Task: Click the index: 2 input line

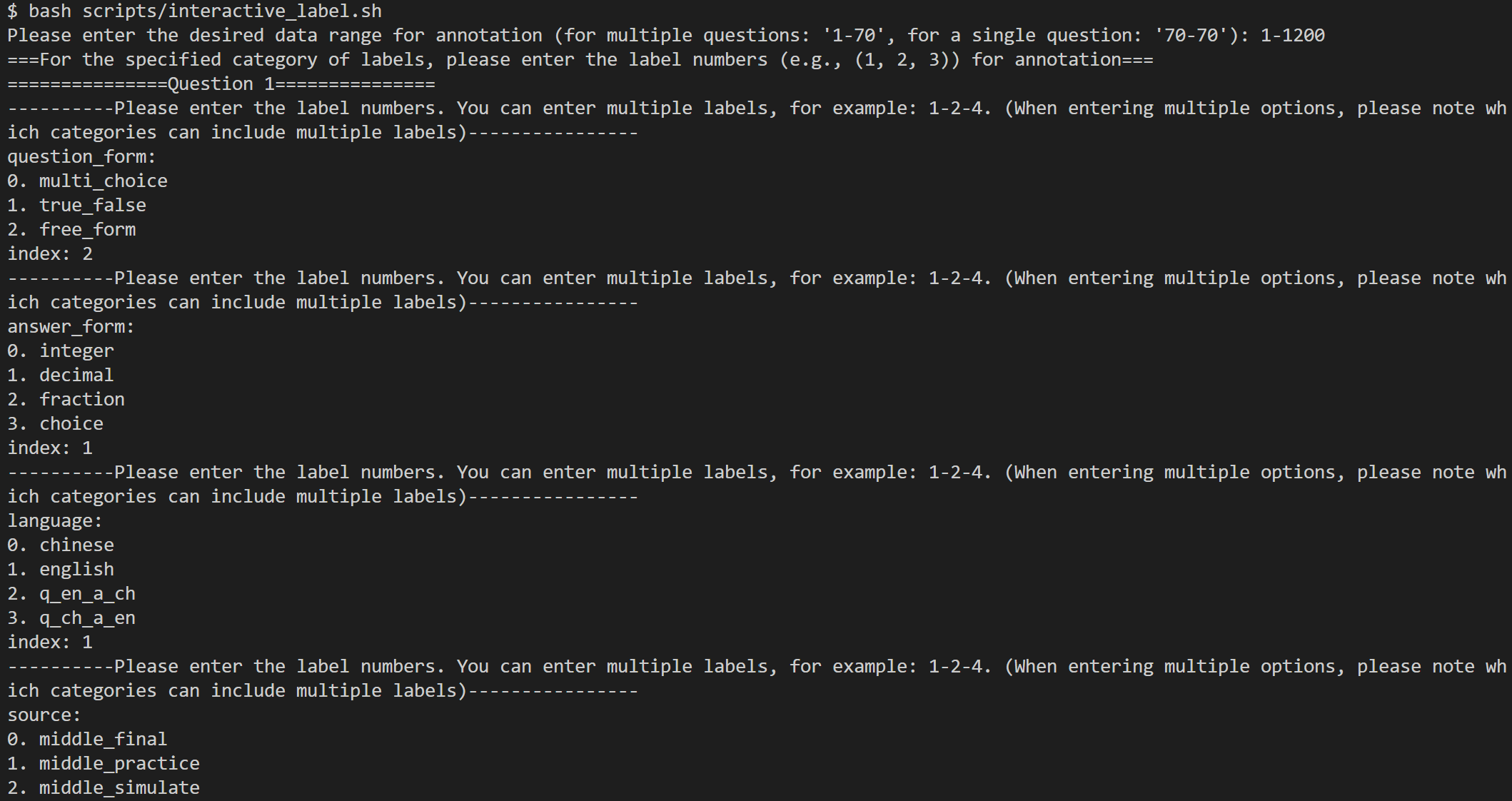Action: (50, 254)
